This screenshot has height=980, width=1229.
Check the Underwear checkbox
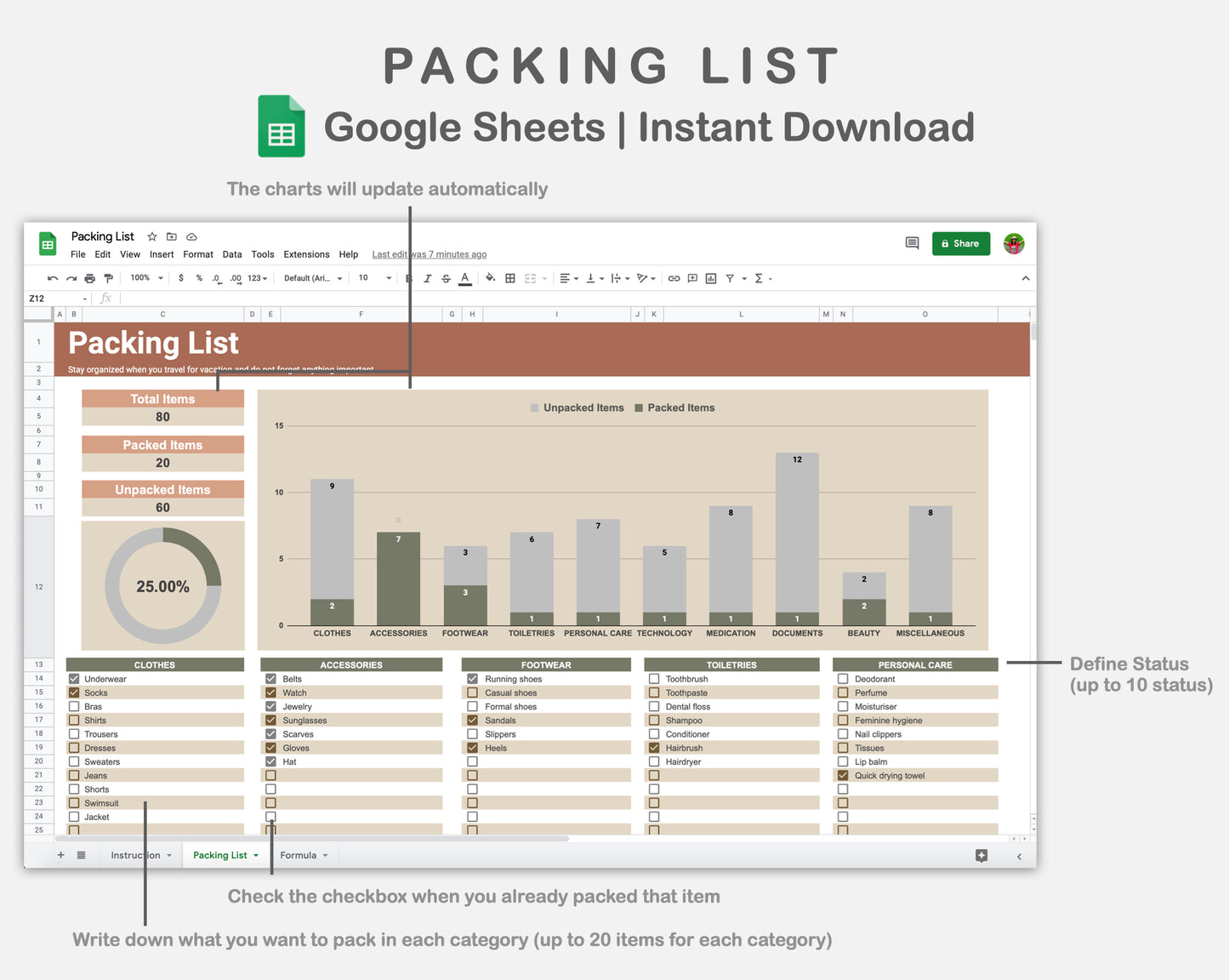[74, 679]
